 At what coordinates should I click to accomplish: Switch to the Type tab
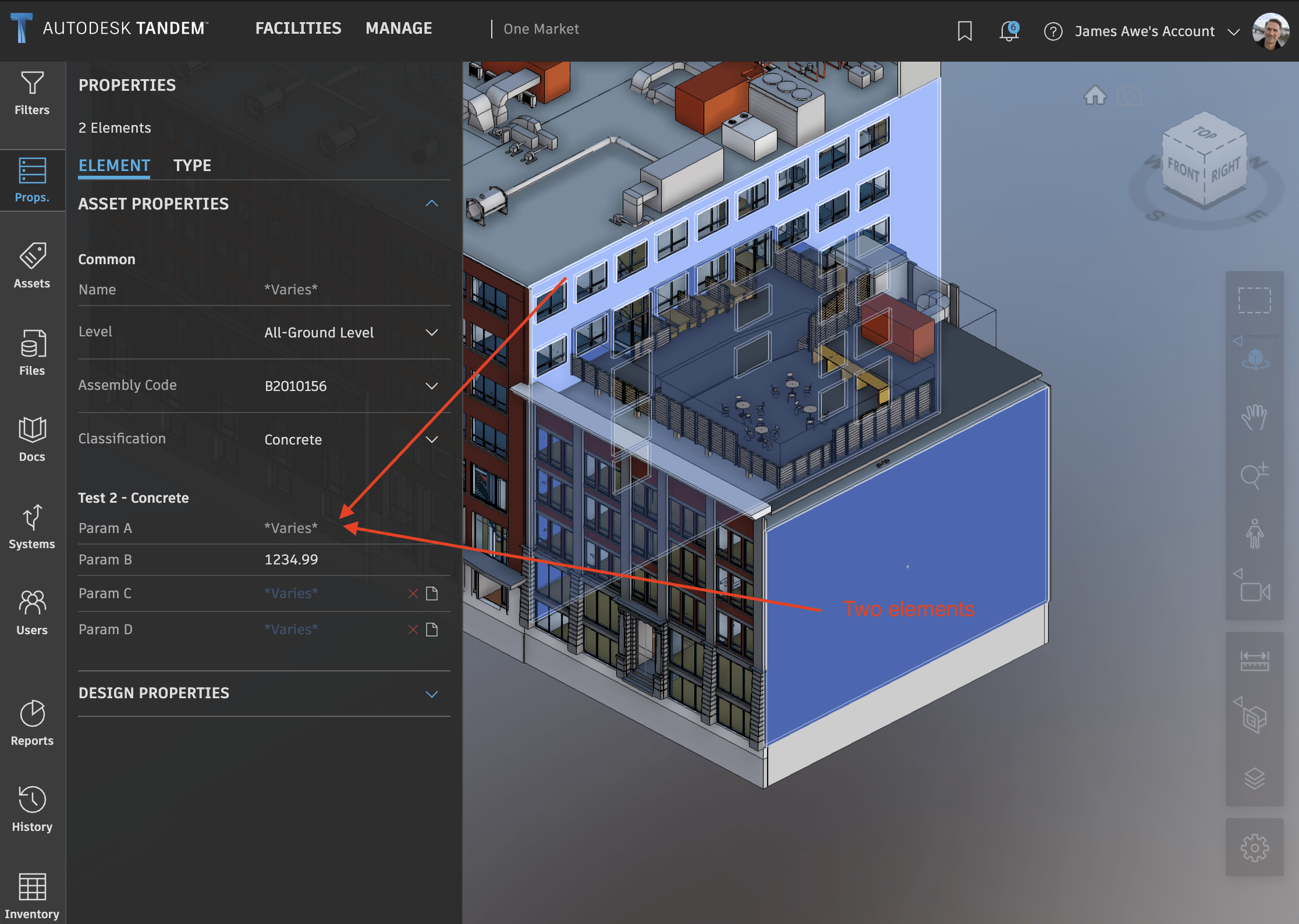(x=192, y=166)
